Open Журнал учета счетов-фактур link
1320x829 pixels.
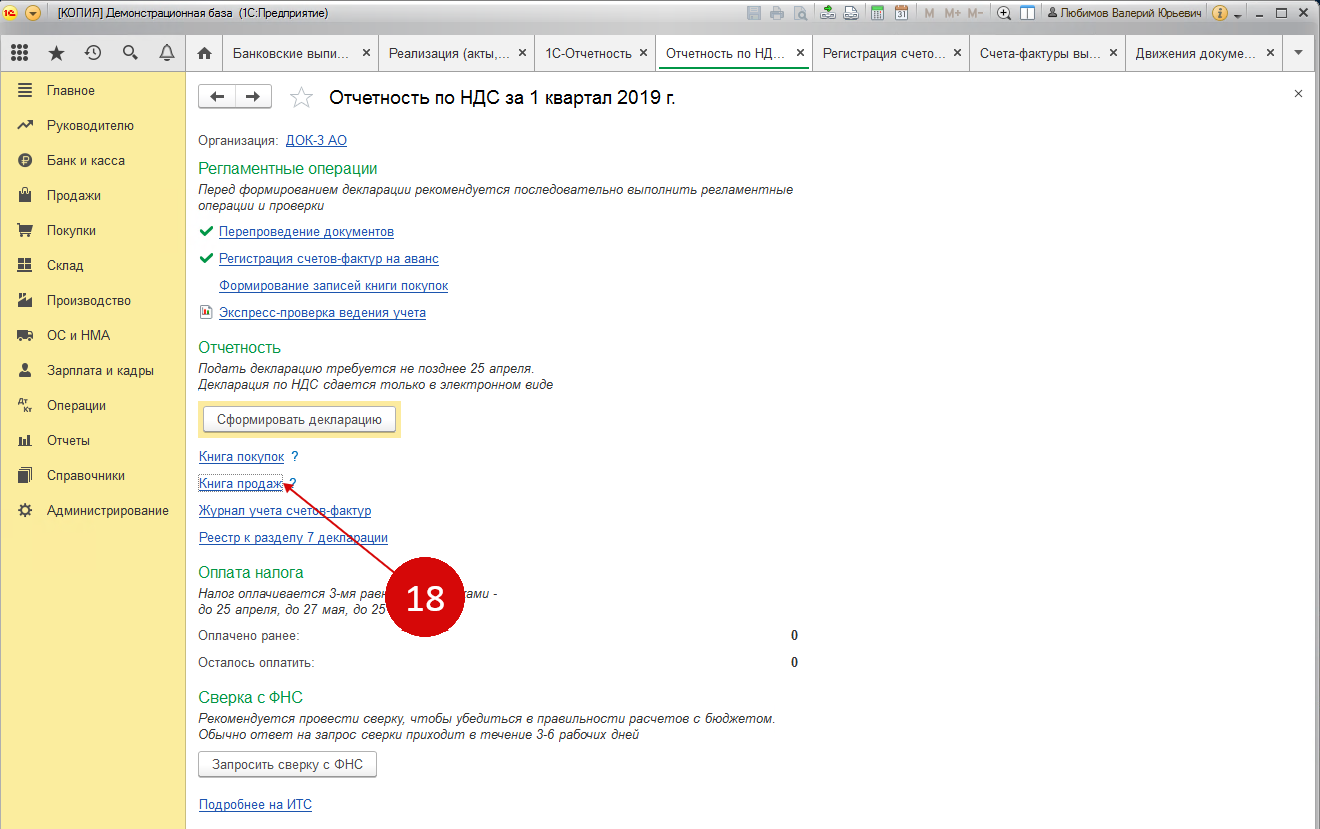pos(285,510)
